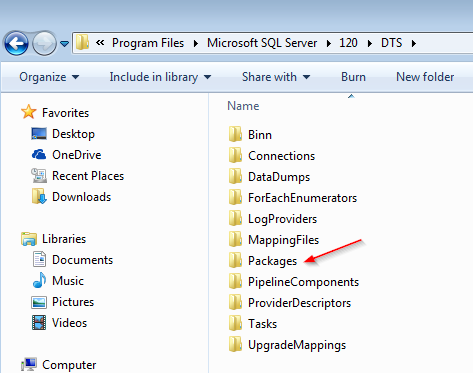Click the MappingFiles folder name

coord(284,240)
